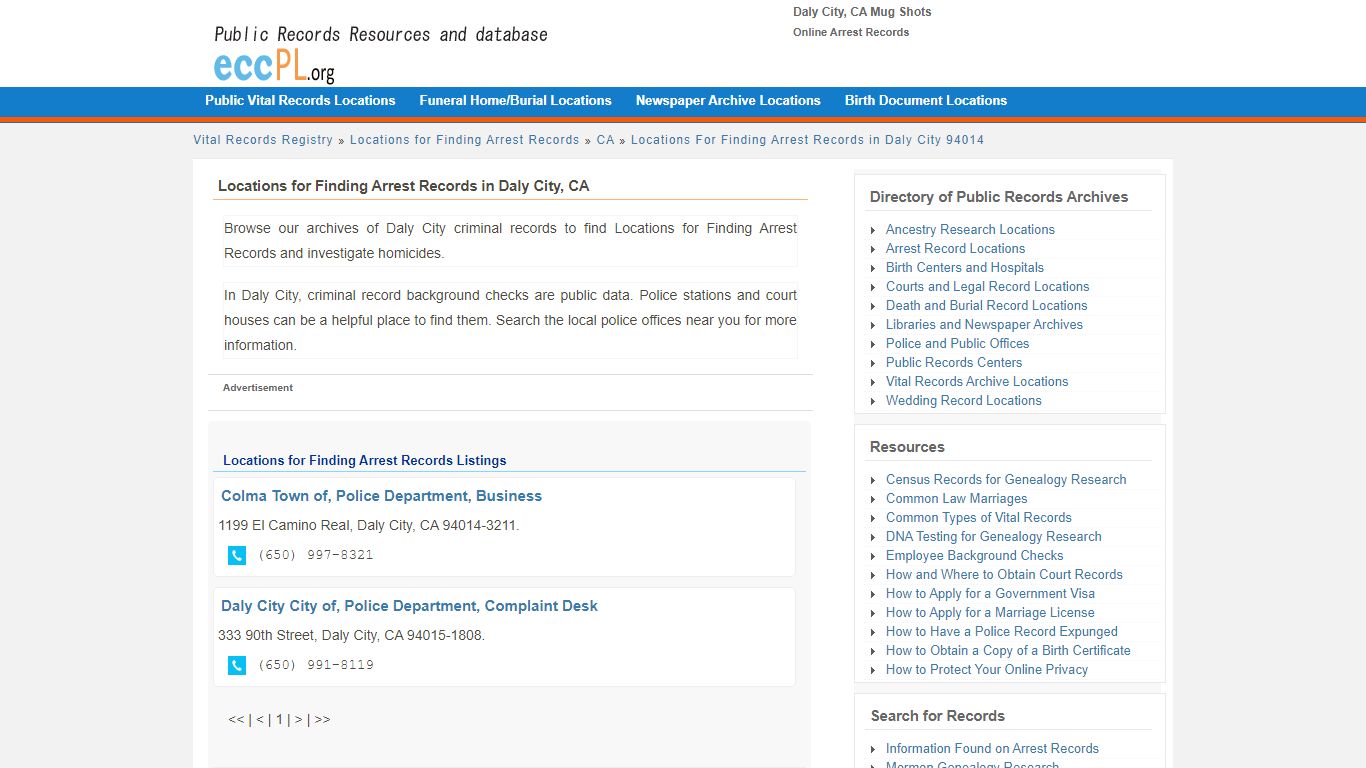Open DNA Testing for Genealogy Research
This screenshot has width=1366, height=768.
point(993,536)
